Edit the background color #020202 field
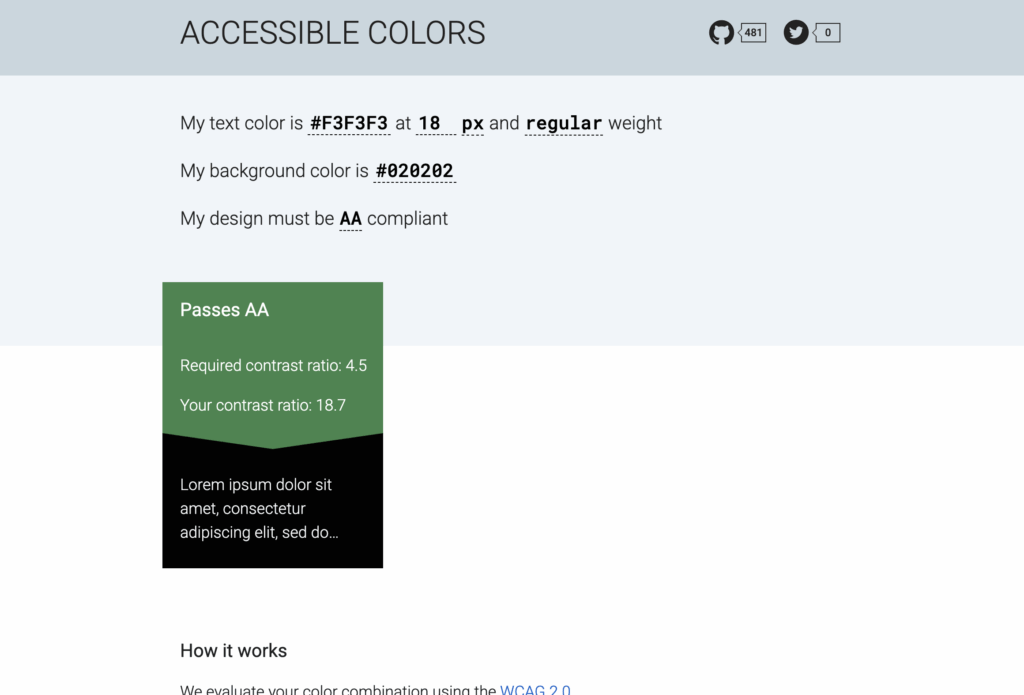Image resolution: width=1024 pixels, height=695 pixels. pos(415,171)
